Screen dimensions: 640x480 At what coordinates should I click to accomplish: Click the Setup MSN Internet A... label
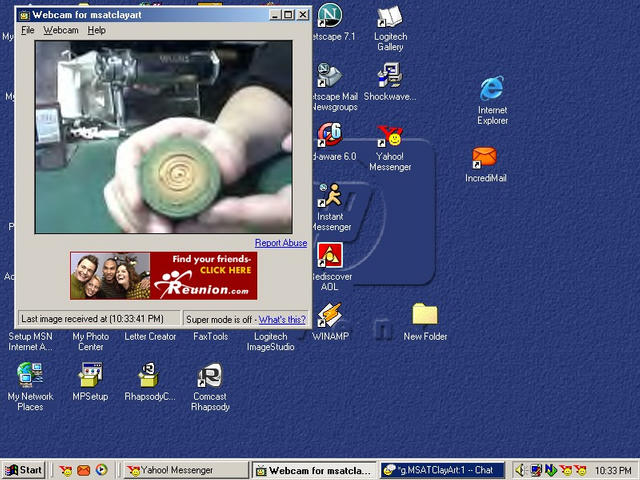(30, 342)
